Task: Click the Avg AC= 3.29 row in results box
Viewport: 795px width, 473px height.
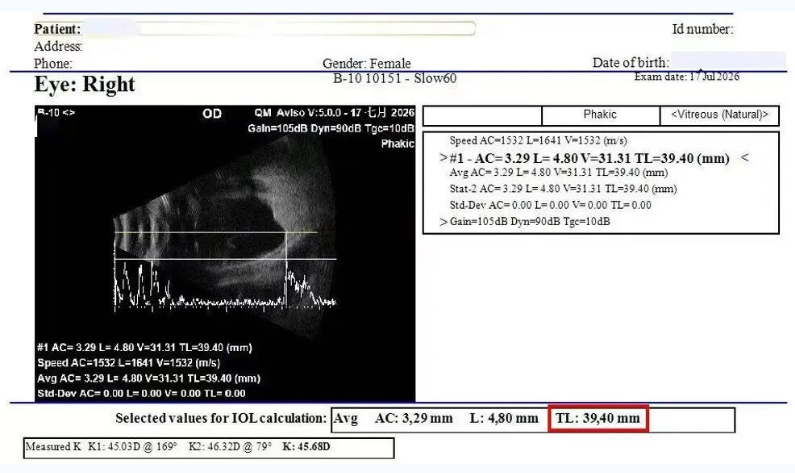Action: 558,172
